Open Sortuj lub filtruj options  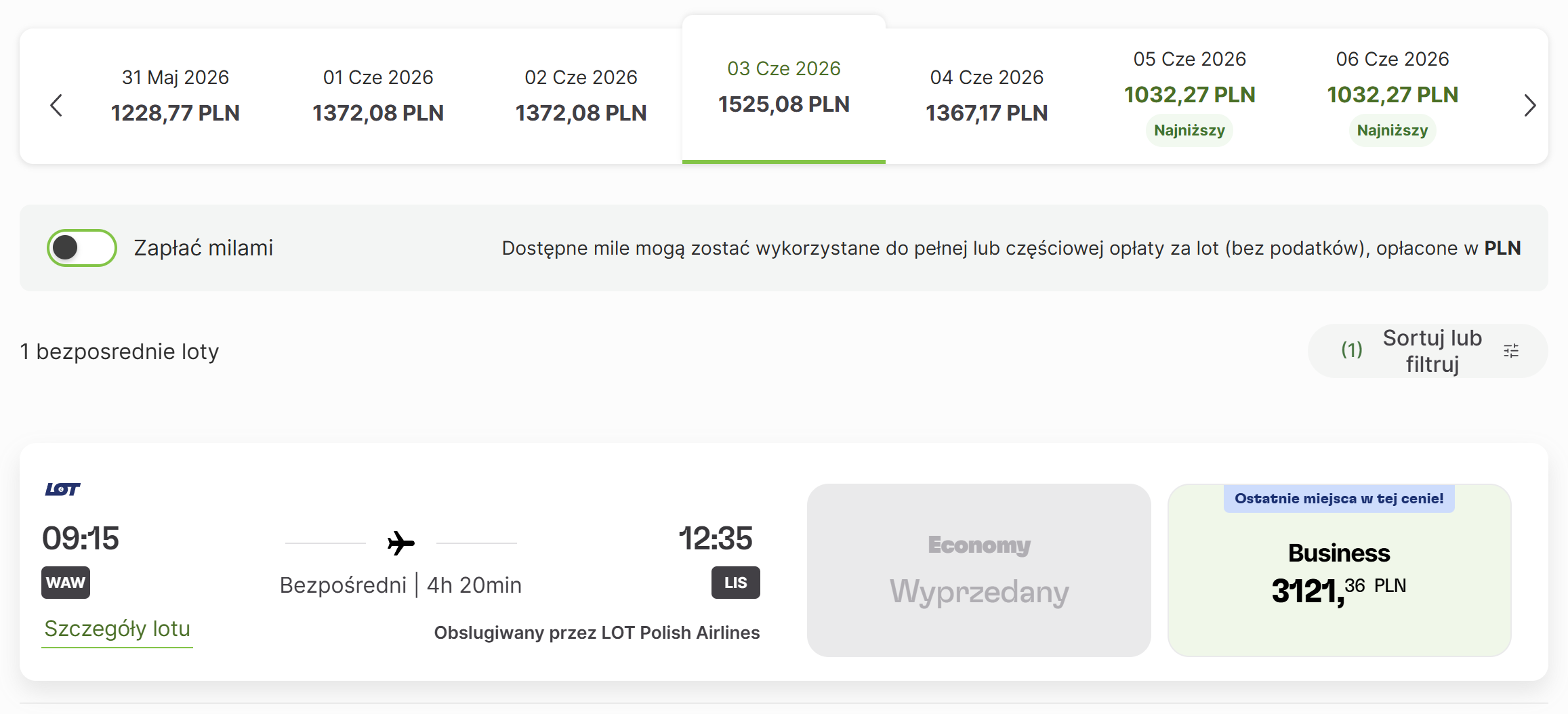click(1428, 351)
